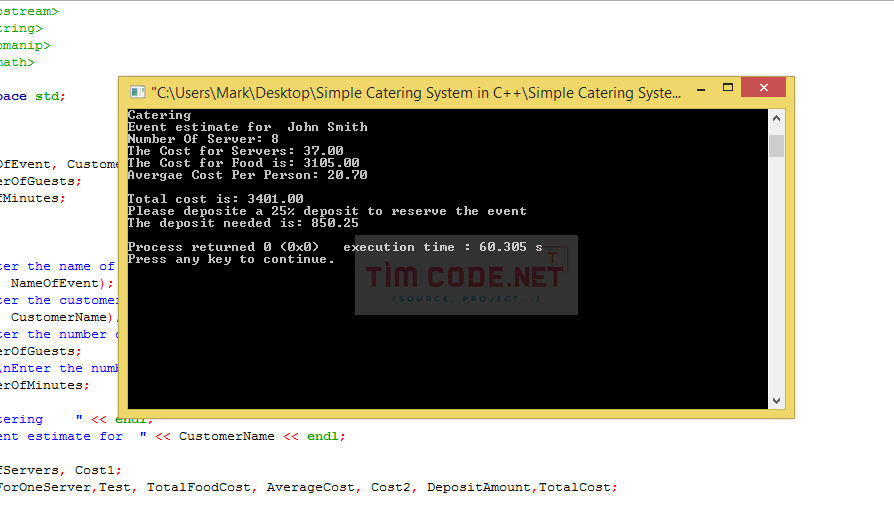The image size is (894, 509).
Task: Click 'erOfMinutes;' code line in editor
Action: (x=44, y=385)
